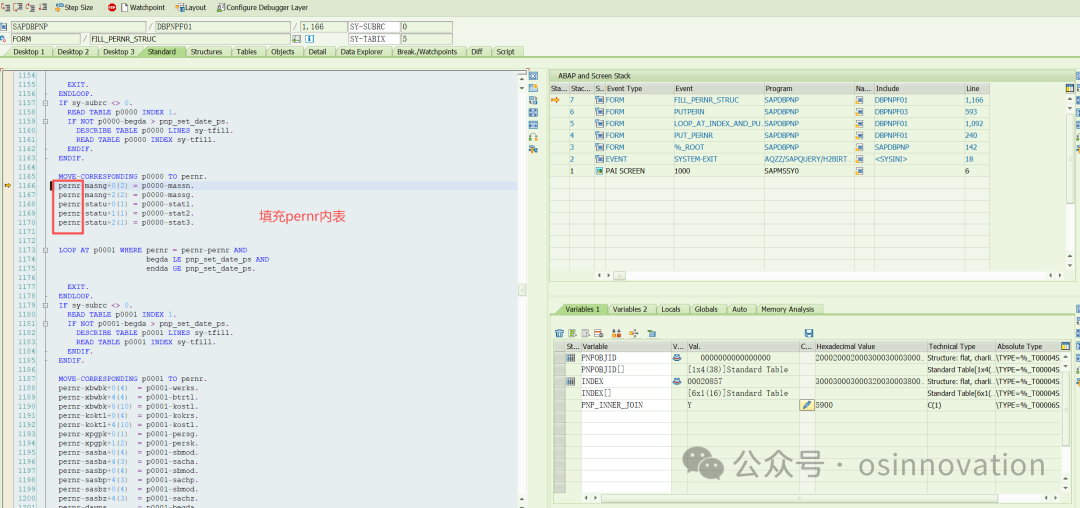This screenshot has height=508, width=1080.
Task: Open the Script tab
Action: click(x=506, y=52)
